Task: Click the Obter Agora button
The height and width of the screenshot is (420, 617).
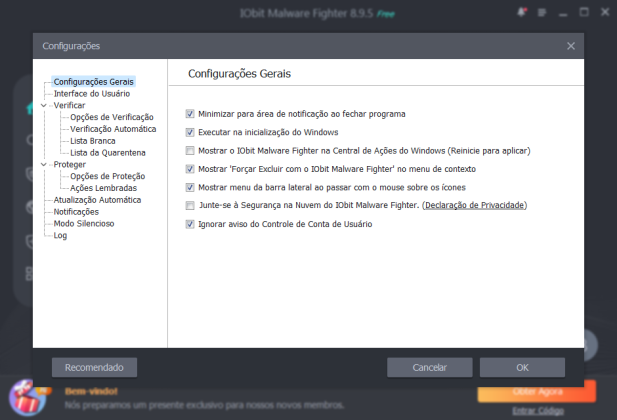Action: click(x=537, y=391)
